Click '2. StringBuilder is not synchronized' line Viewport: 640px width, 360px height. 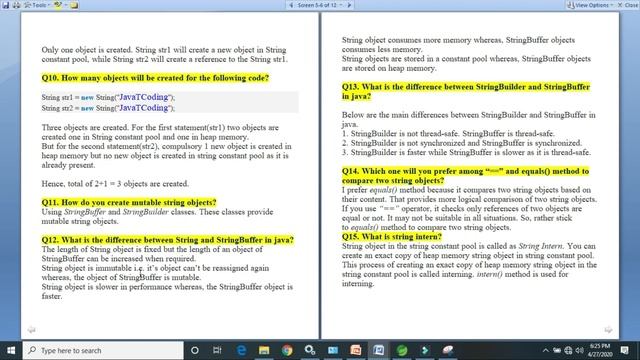462,143
